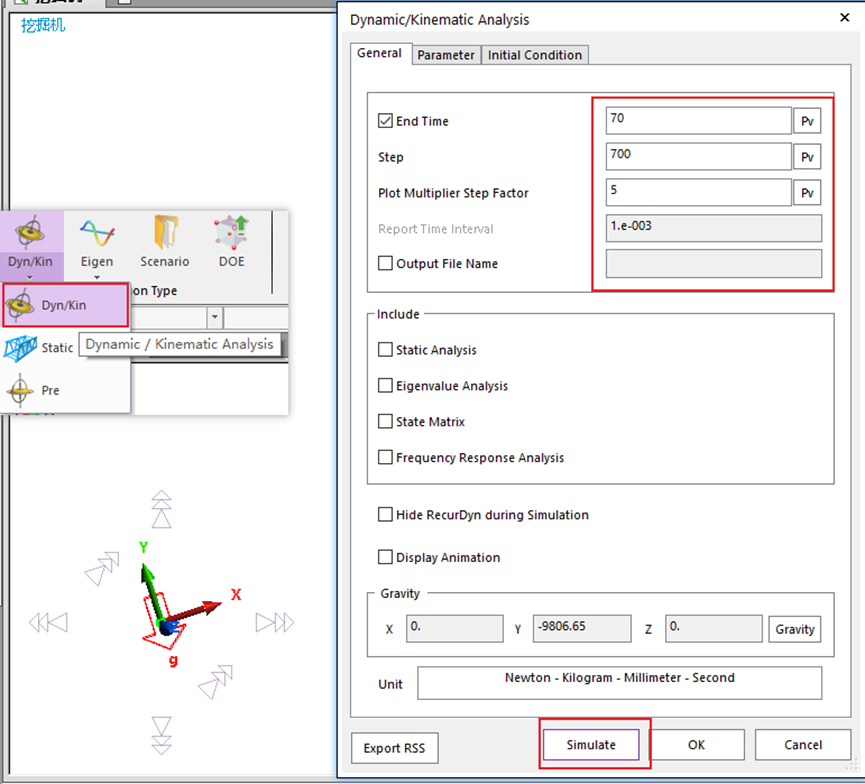Click the Unit display box
865x784 pixels.
pos(620,683)
